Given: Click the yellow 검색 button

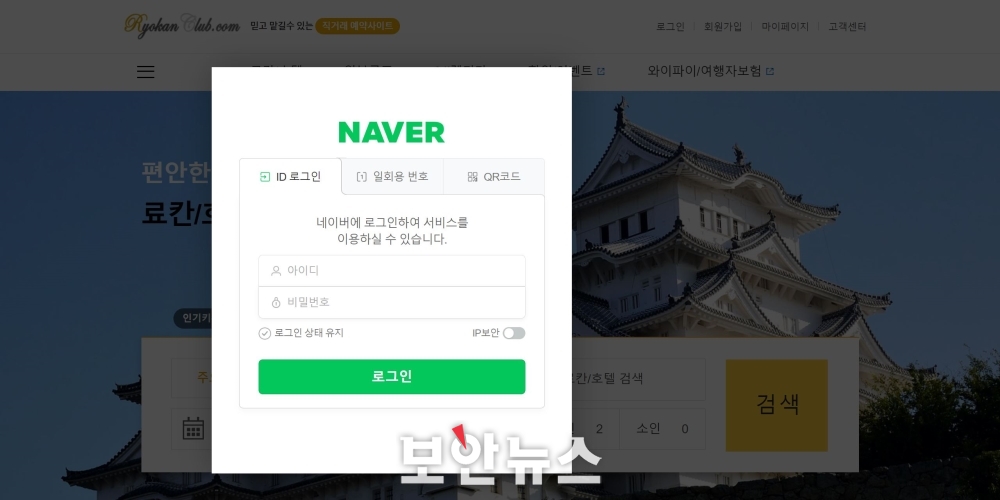Looking at the screenshot, I should [777, 405].
